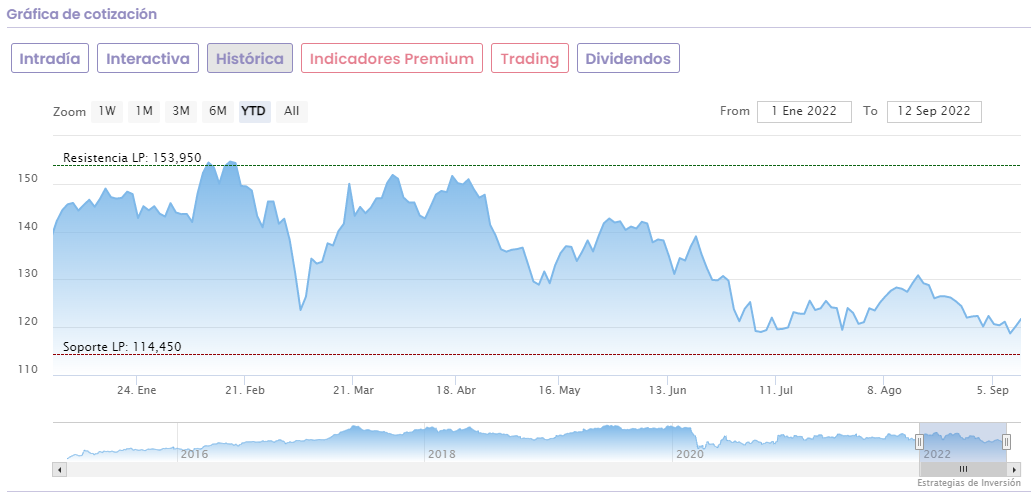
Task: Click the navigator scrollbar thumb grip
Action: coord(963,468)
